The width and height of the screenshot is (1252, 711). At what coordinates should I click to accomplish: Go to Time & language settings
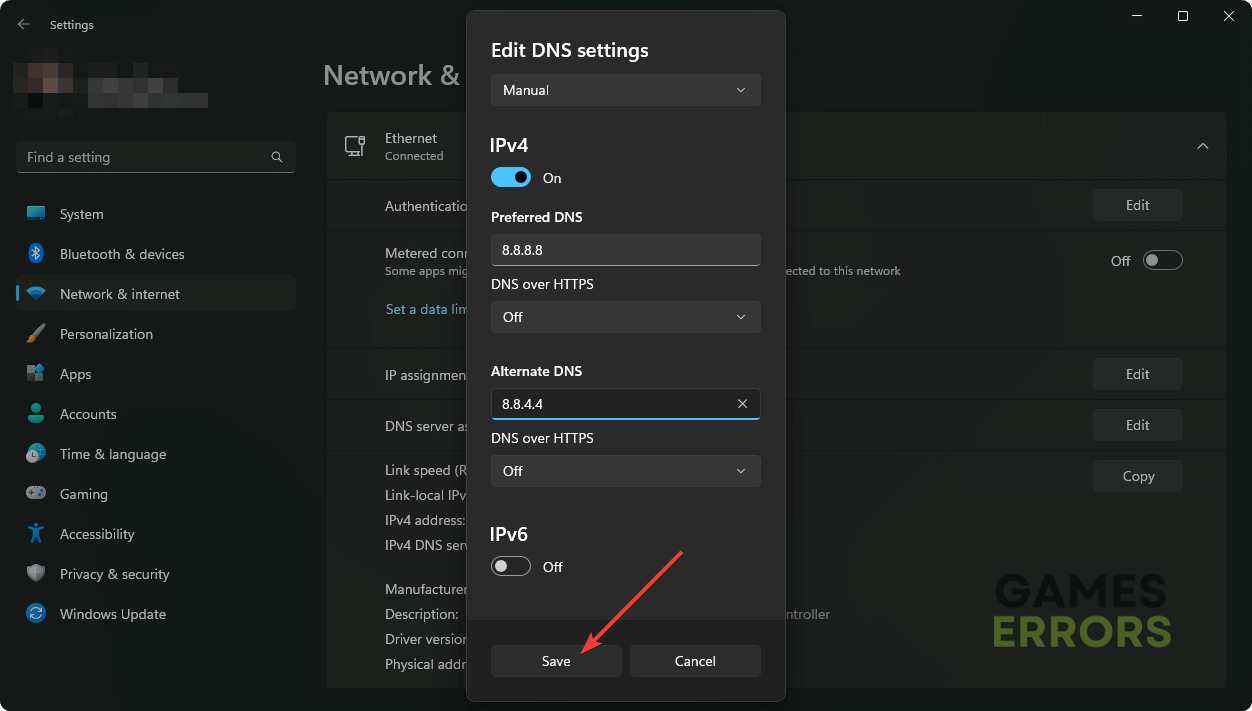pyautogui.click(x=112, y=454)
